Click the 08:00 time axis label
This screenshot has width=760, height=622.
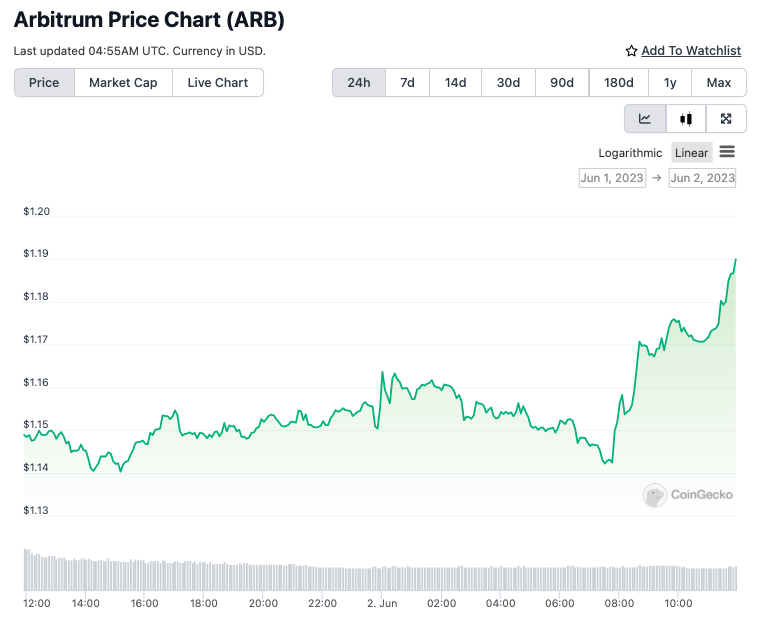[619, 604]
